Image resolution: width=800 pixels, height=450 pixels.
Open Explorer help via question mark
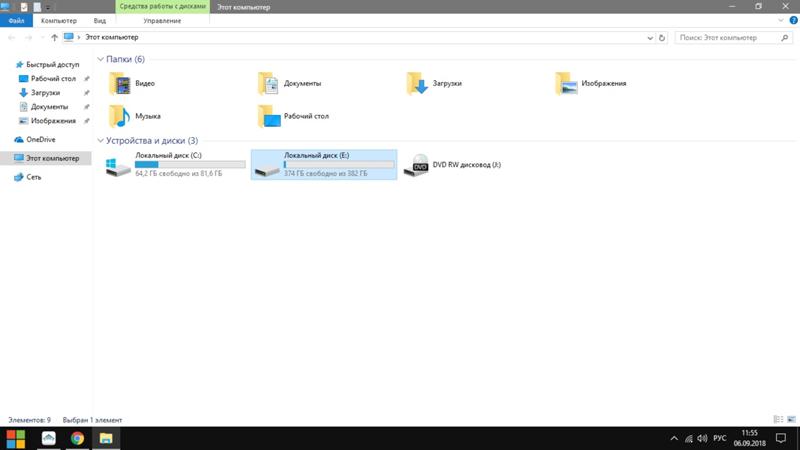coord(793,20)
